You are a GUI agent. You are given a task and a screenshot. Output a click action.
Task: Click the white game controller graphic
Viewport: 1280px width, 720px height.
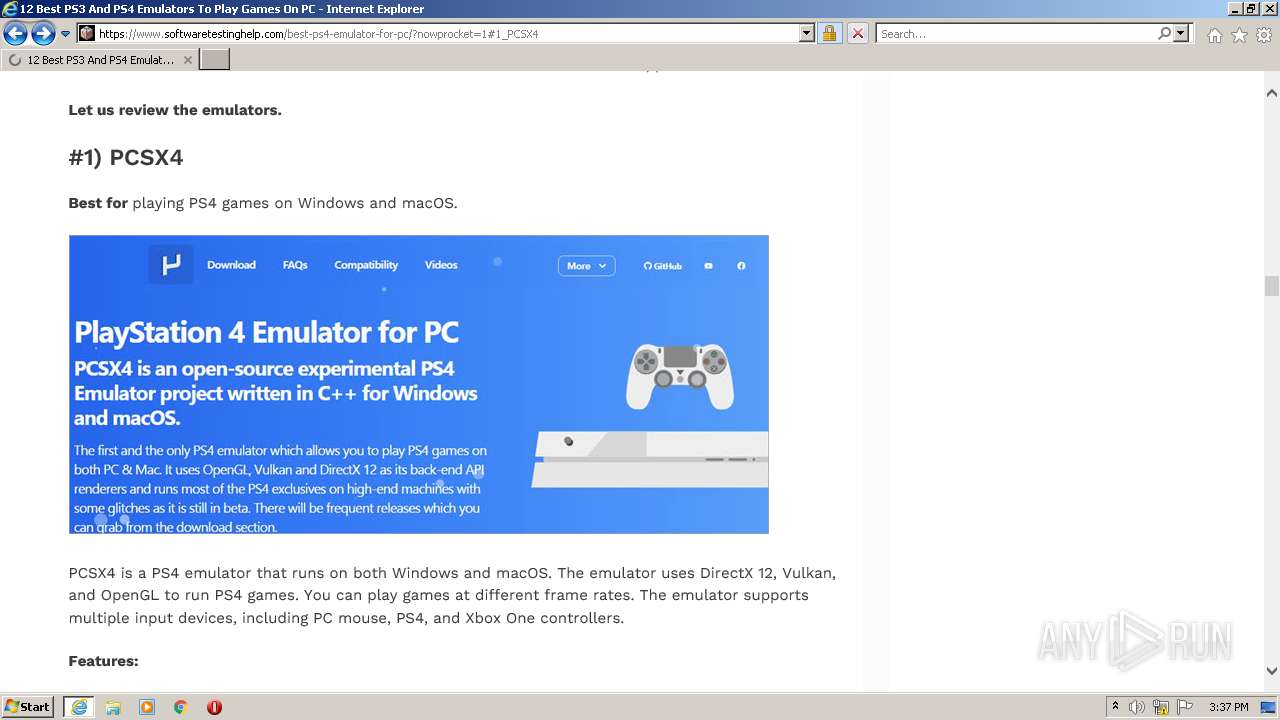tap(680, 376)
